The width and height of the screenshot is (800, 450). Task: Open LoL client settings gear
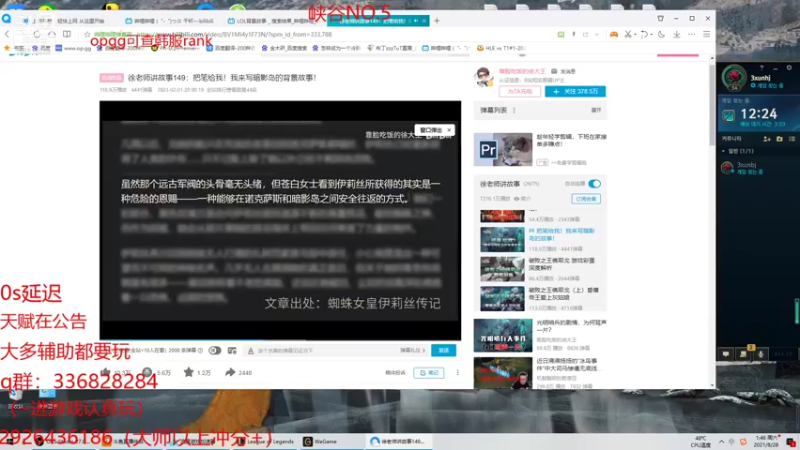(x=789, y=67)
